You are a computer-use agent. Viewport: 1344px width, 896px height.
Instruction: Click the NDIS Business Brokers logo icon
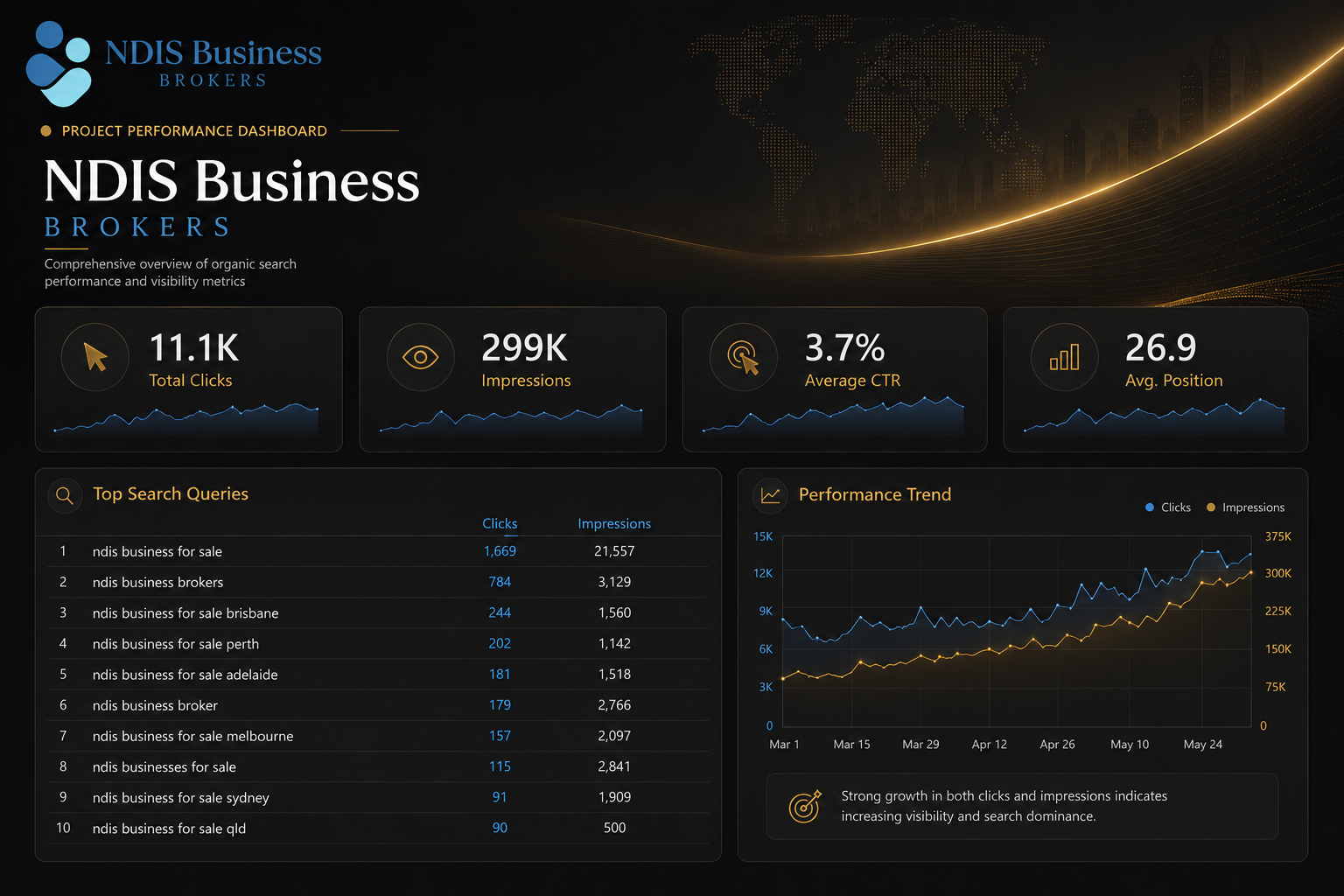pyautogui.click(x=59, y=63)
